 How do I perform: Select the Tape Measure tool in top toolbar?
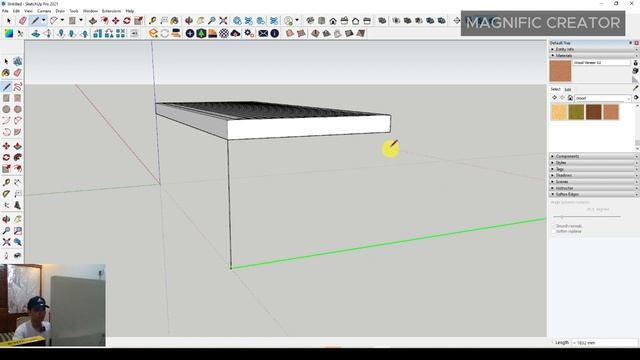pyautogui.click(x=152, y=20)
